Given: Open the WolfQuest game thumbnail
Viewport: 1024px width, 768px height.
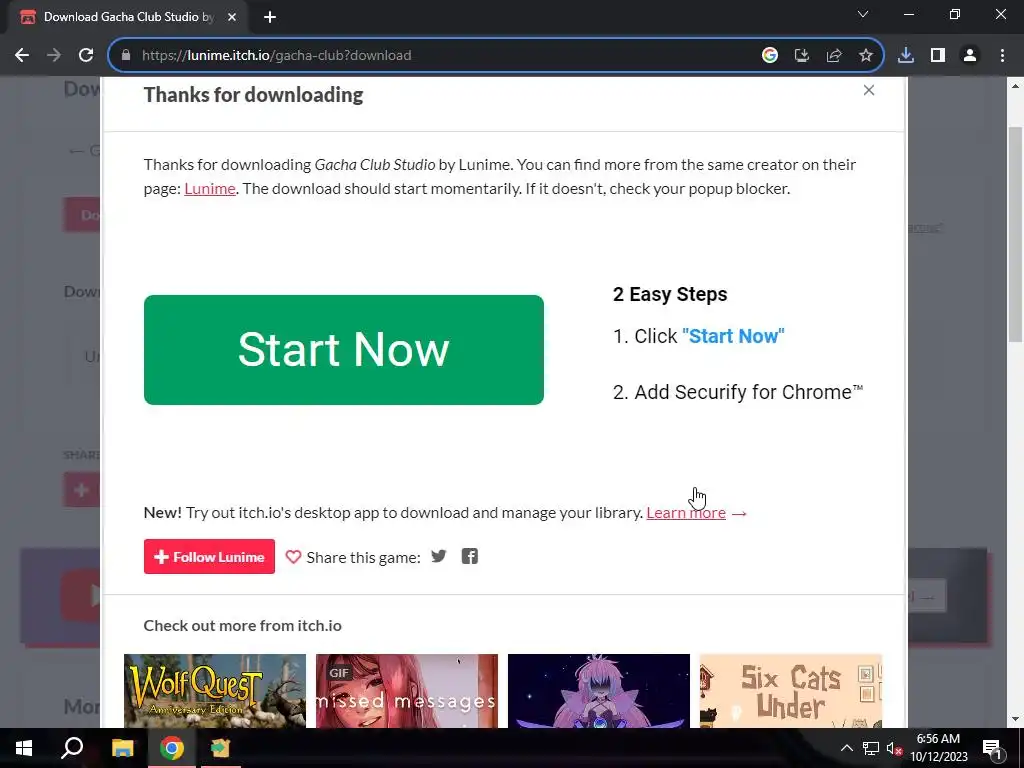Looking at the screenshot, I should tap(215, 691).
